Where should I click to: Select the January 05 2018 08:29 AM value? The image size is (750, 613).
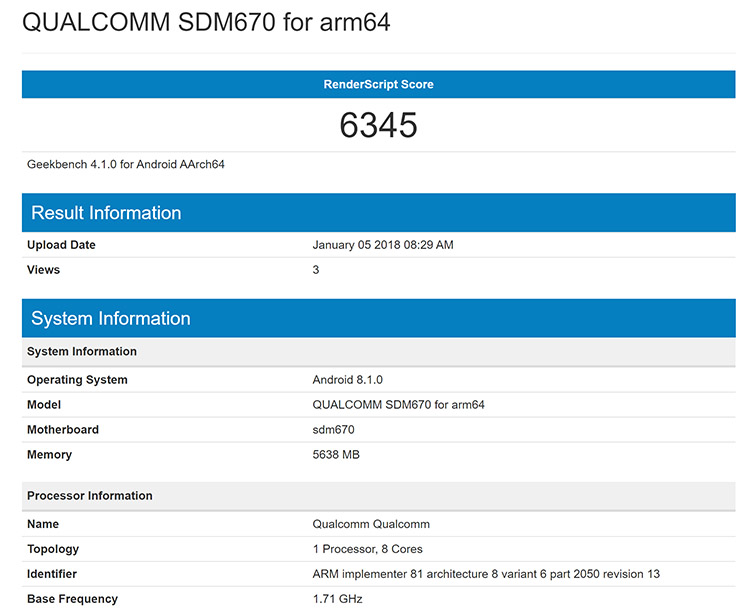383,245
